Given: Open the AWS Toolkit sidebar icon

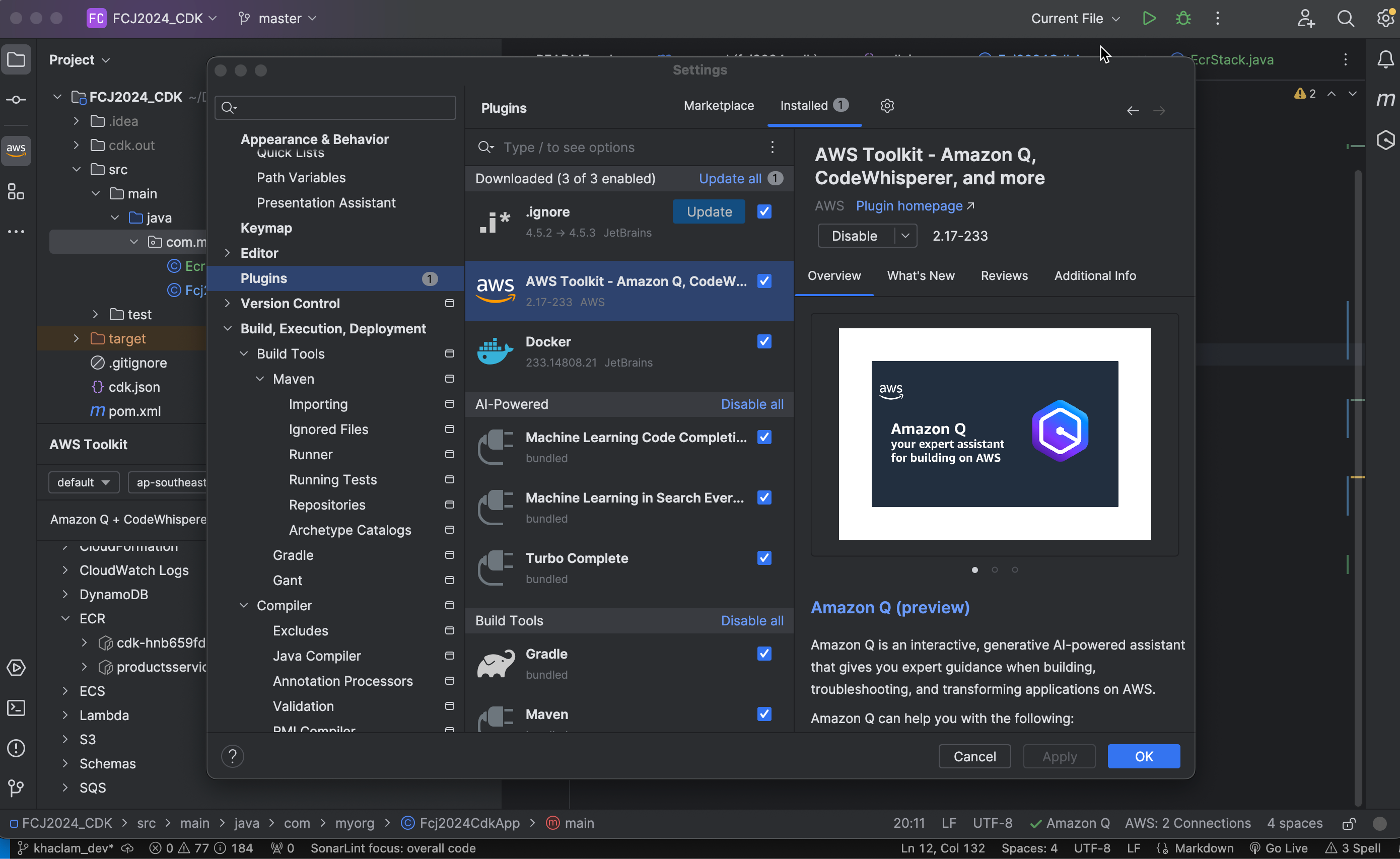Looking at the screenshot, I should tap(16, 150).
